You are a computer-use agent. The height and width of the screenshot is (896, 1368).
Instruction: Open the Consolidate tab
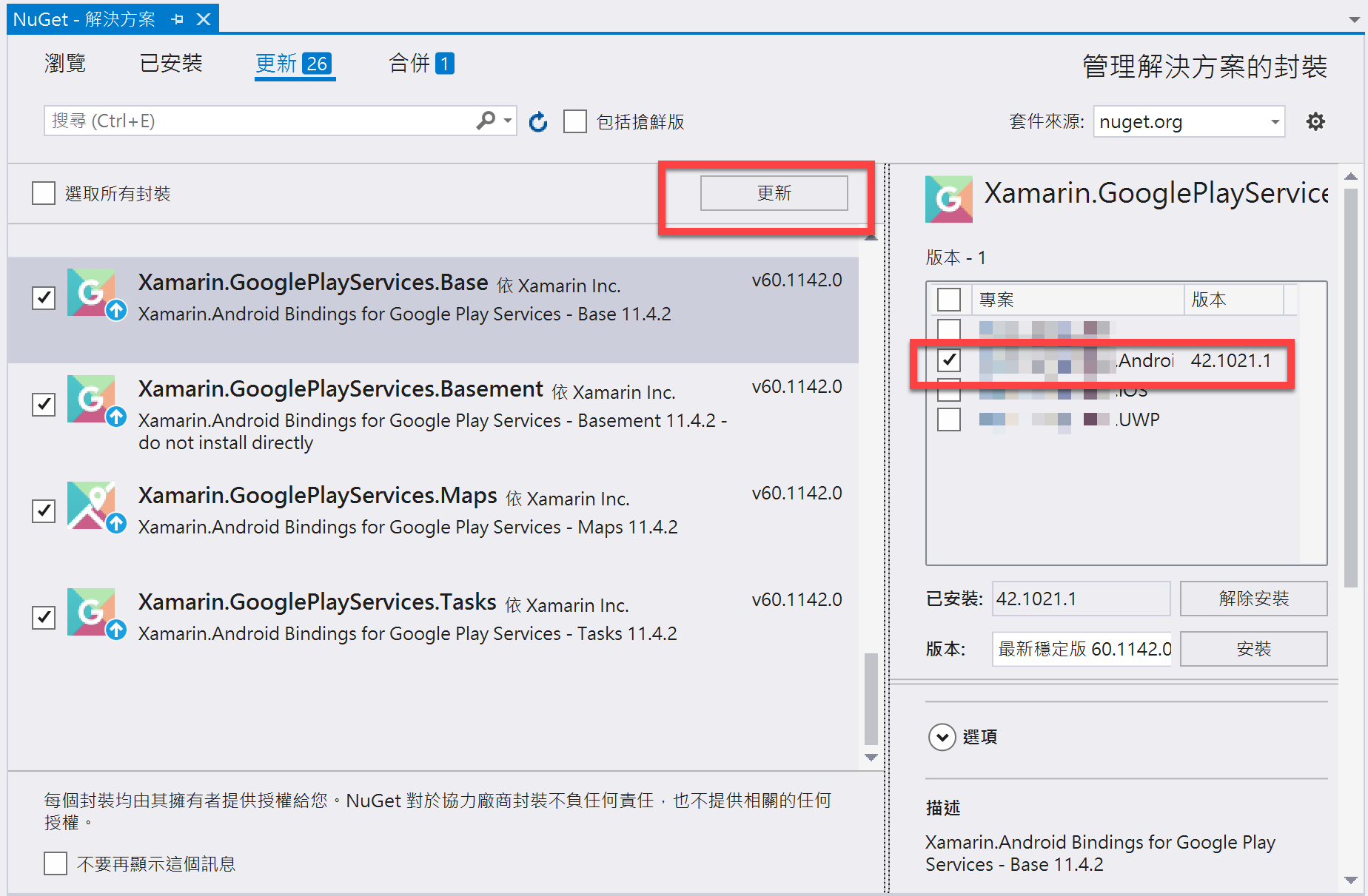[421, 64]
